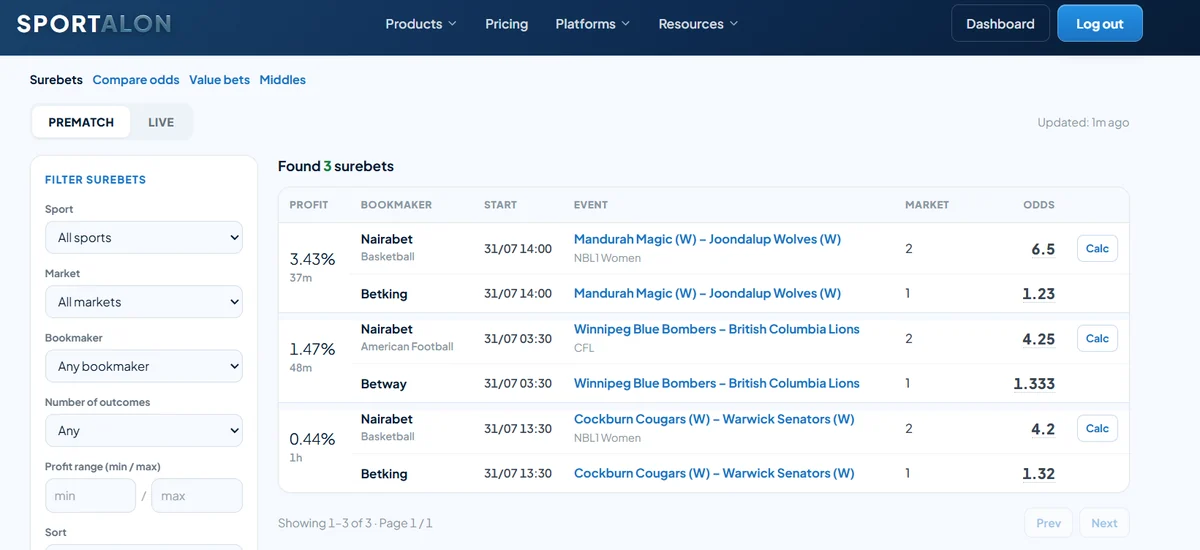Click the Next pagination button
This screenshot has height=550, width=1200.
point(1104,523)
